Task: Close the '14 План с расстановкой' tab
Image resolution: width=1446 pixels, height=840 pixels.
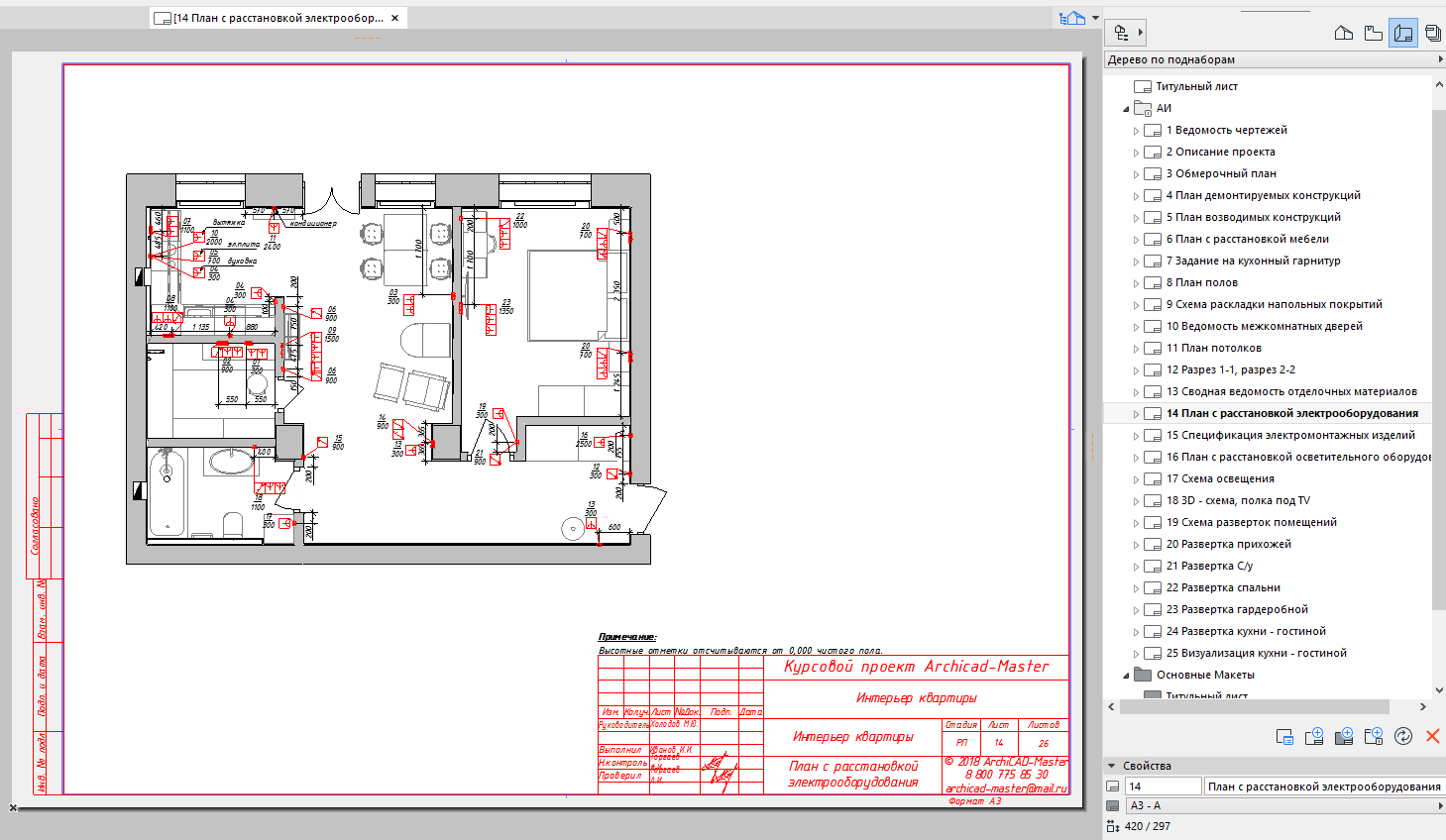Action: (x=395, y=18)
